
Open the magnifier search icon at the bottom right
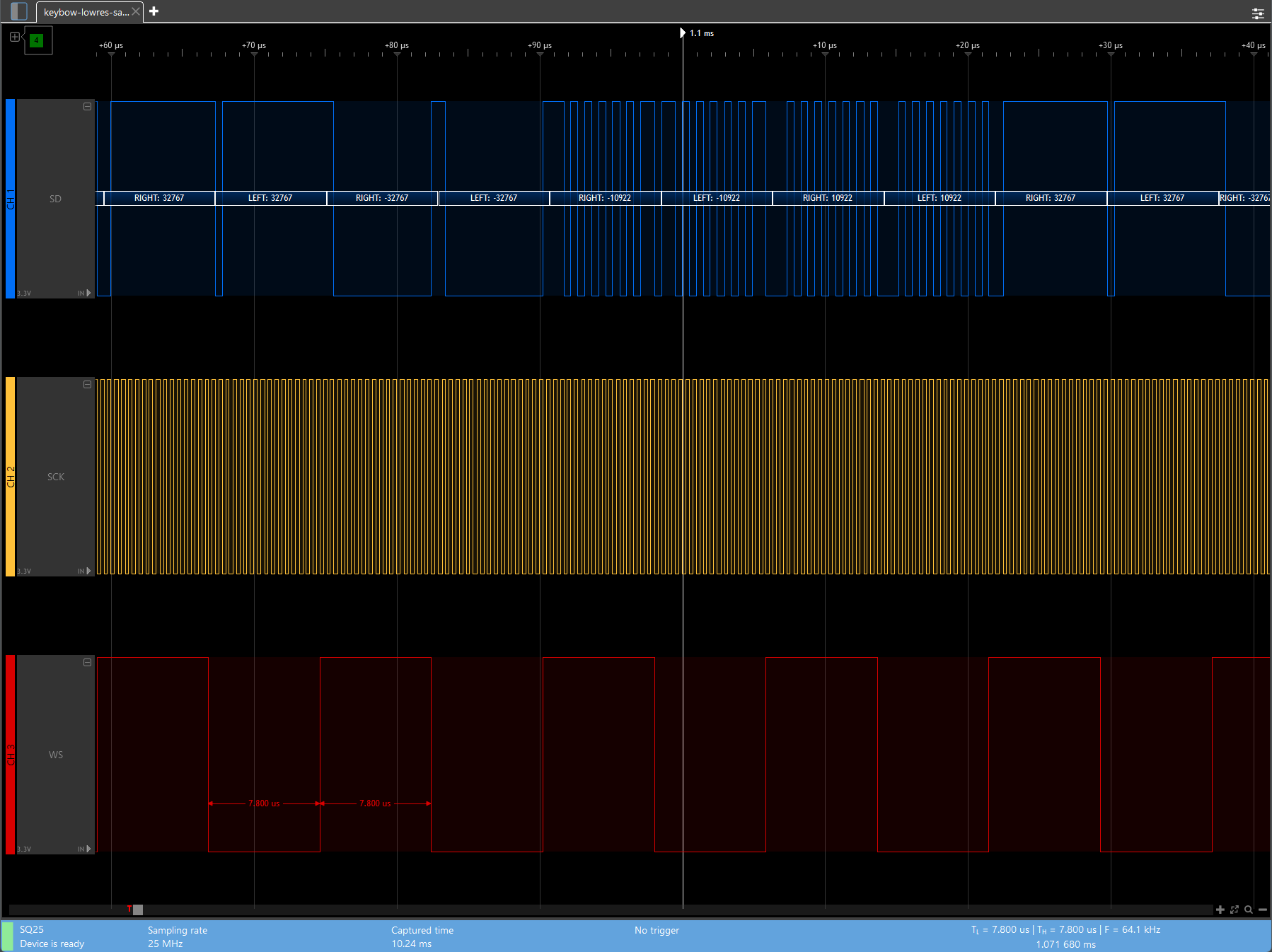1249,910
